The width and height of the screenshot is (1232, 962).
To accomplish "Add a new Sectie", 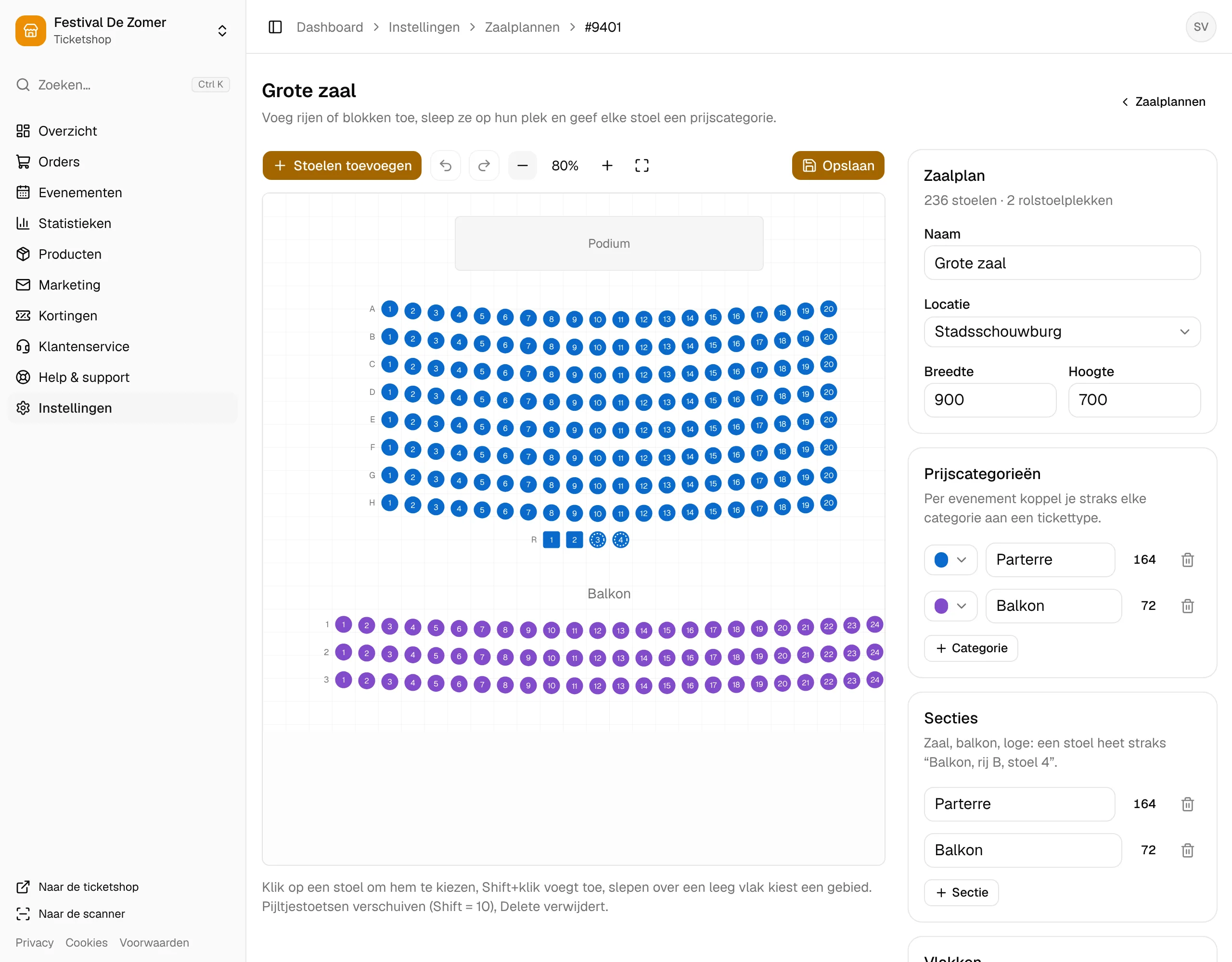I will tap(961, 892).
